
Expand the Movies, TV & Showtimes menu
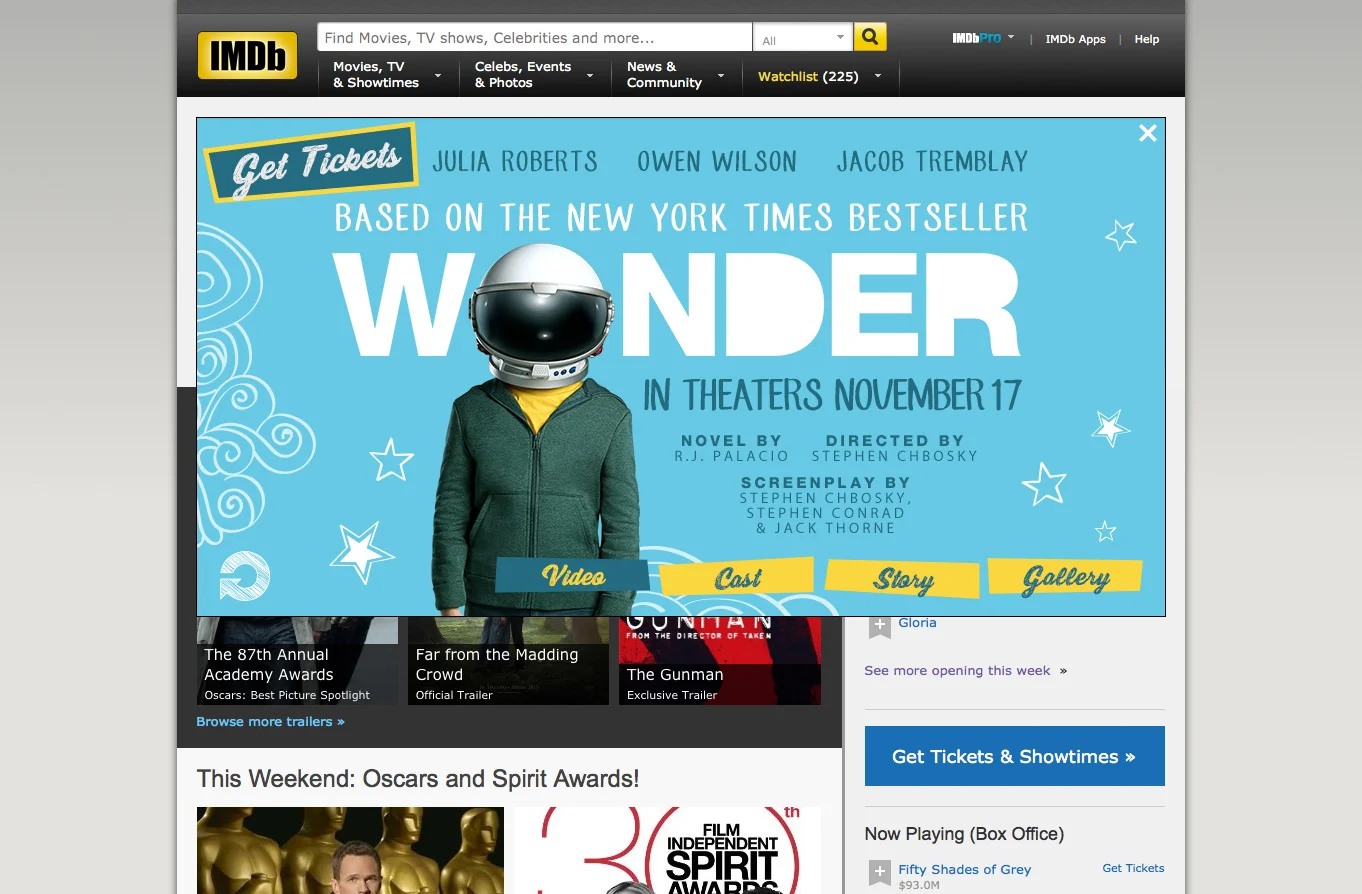(387, 75)
